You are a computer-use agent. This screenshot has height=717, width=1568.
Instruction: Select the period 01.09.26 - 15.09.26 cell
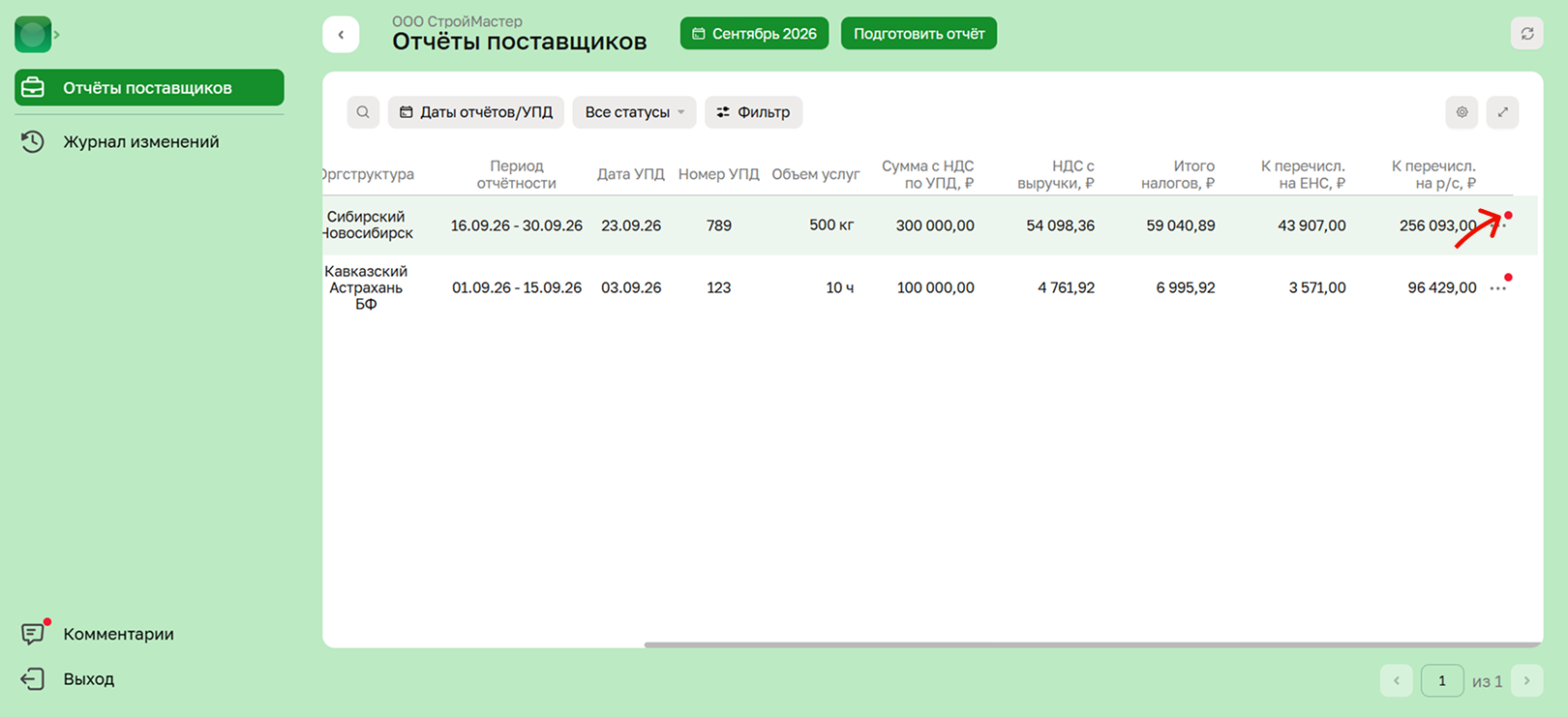[517, 287]
